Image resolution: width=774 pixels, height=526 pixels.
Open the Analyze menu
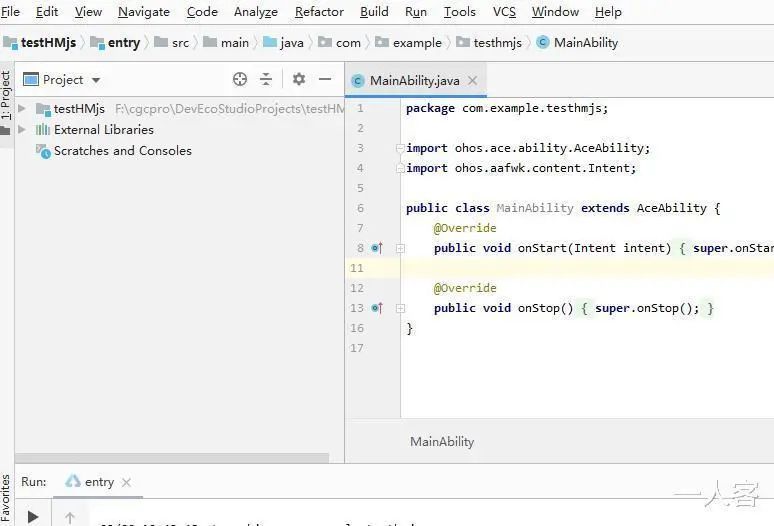[256, 11]
